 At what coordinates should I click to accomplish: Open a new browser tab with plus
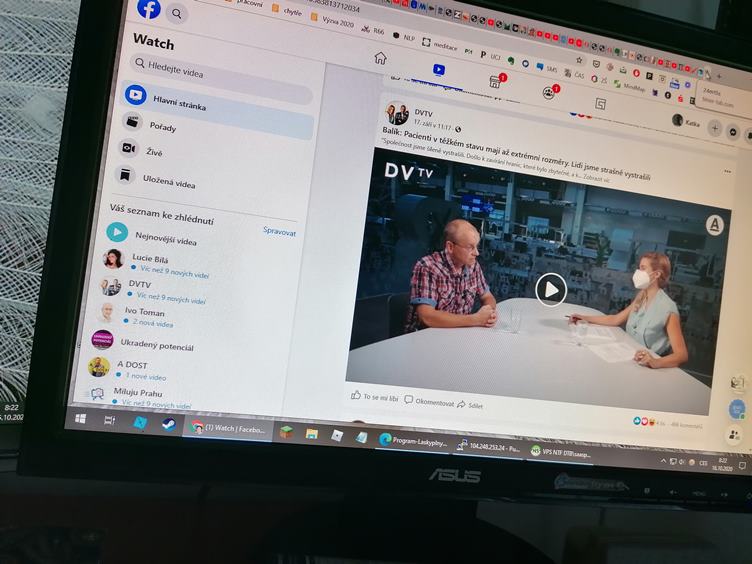point(719,76)
